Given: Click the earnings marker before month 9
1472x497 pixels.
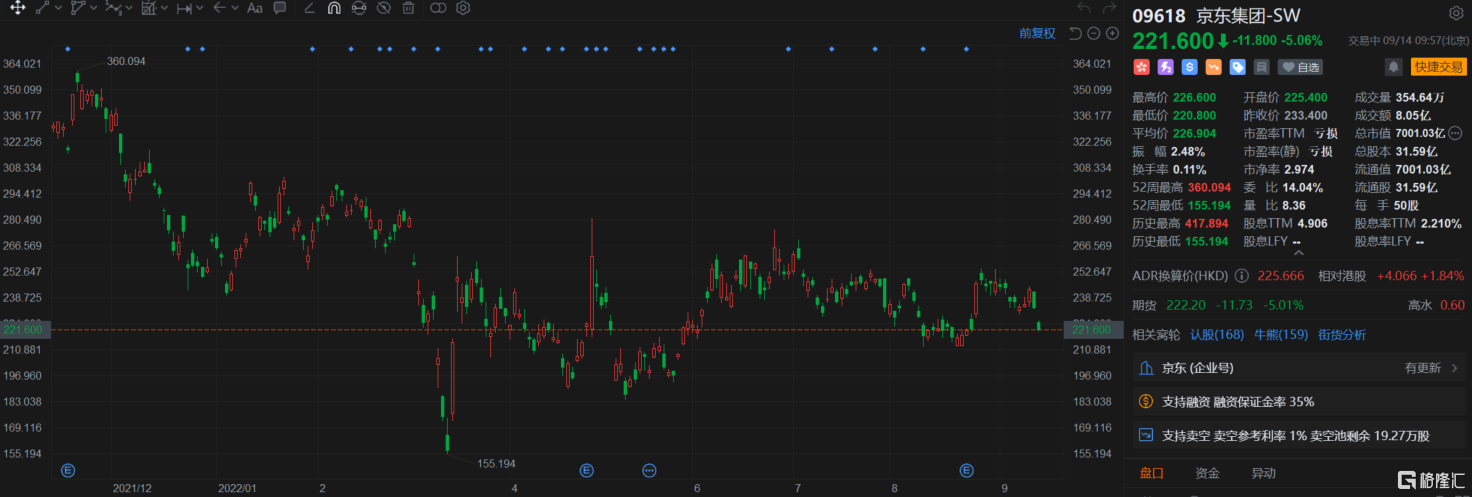Looking at the screenshot, I should [x=966, y=470].
